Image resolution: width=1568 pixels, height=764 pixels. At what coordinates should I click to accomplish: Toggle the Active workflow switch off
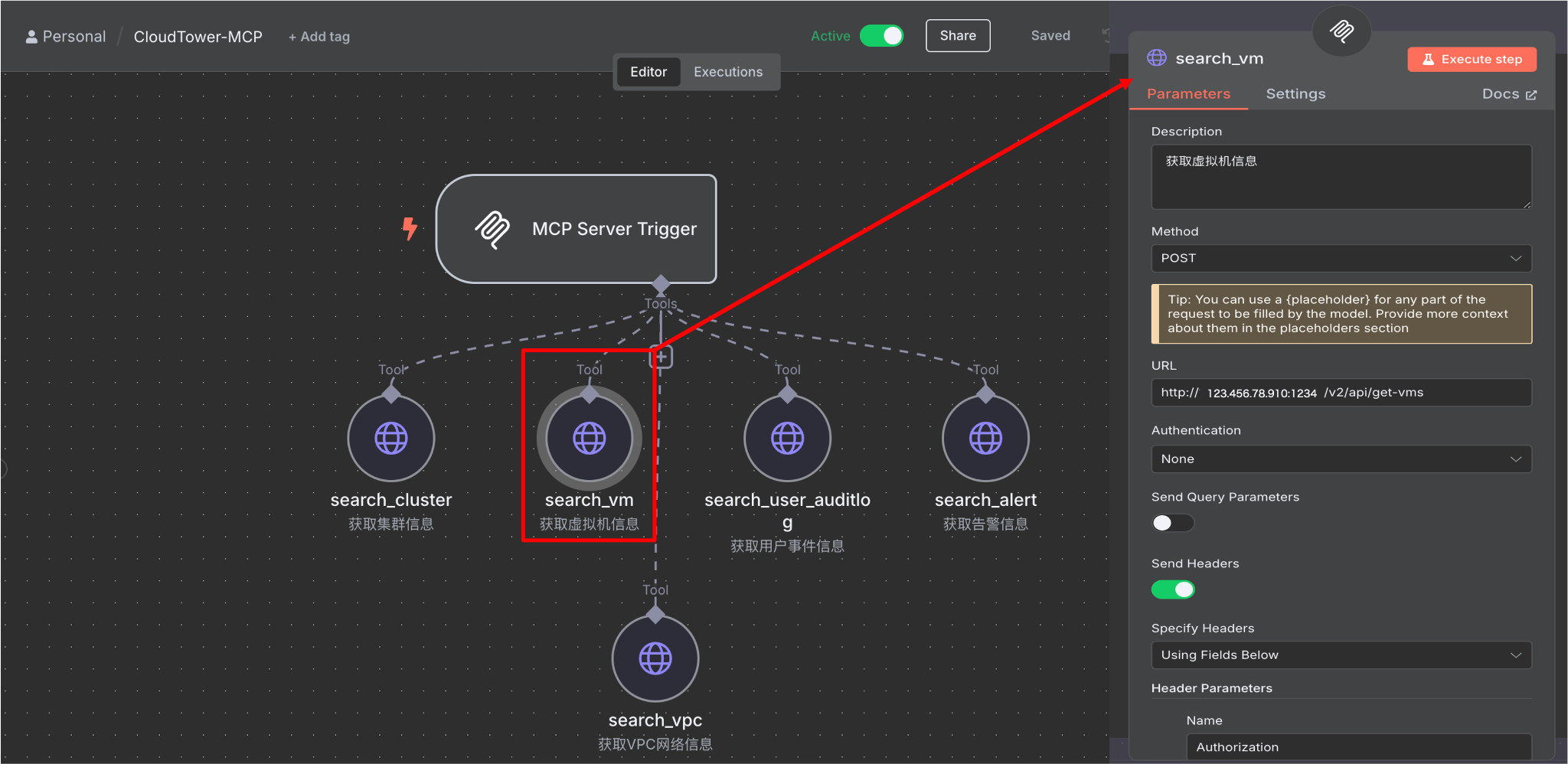pos(881,36)
